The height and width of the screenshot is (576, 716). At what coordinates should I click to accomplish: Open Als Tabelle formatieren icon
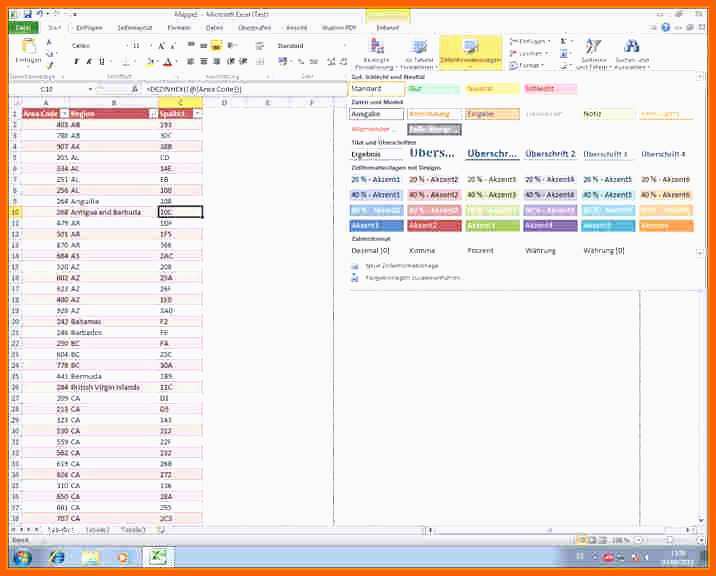click(x=419, y=47)
